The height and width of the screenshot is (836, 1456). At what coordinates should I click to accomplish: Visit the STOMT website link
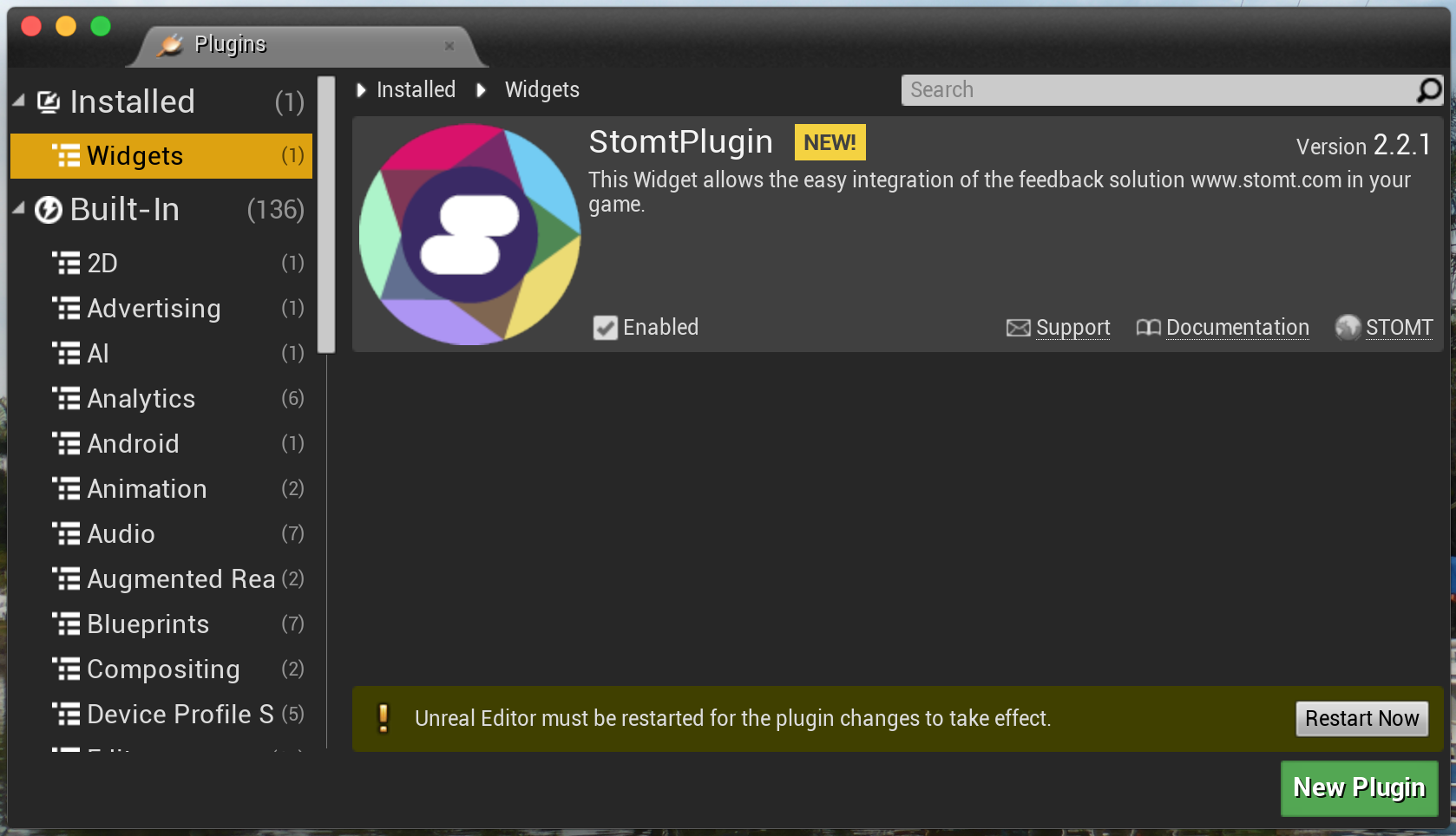[x=1399, y=328]
